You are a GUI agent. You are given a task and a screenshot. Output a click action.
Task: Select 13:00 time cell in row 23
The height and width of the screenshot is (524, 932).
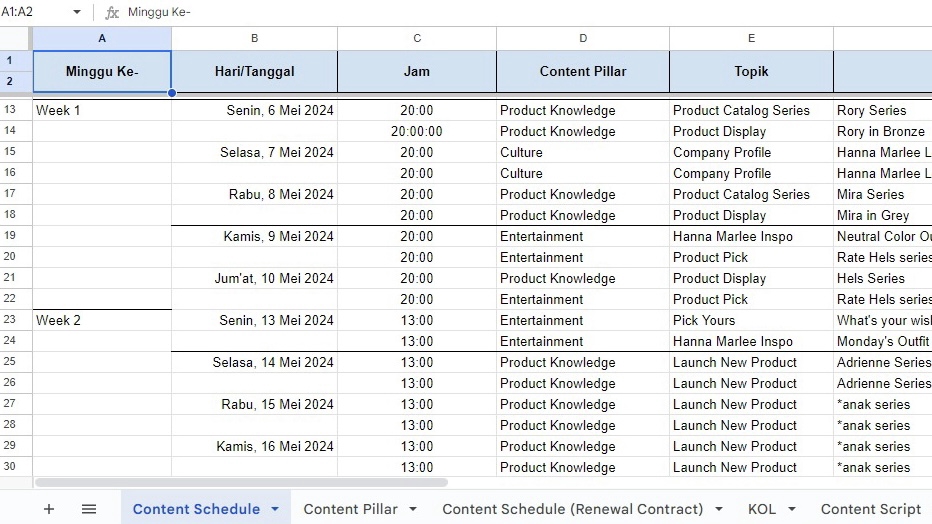coord(417,320)
